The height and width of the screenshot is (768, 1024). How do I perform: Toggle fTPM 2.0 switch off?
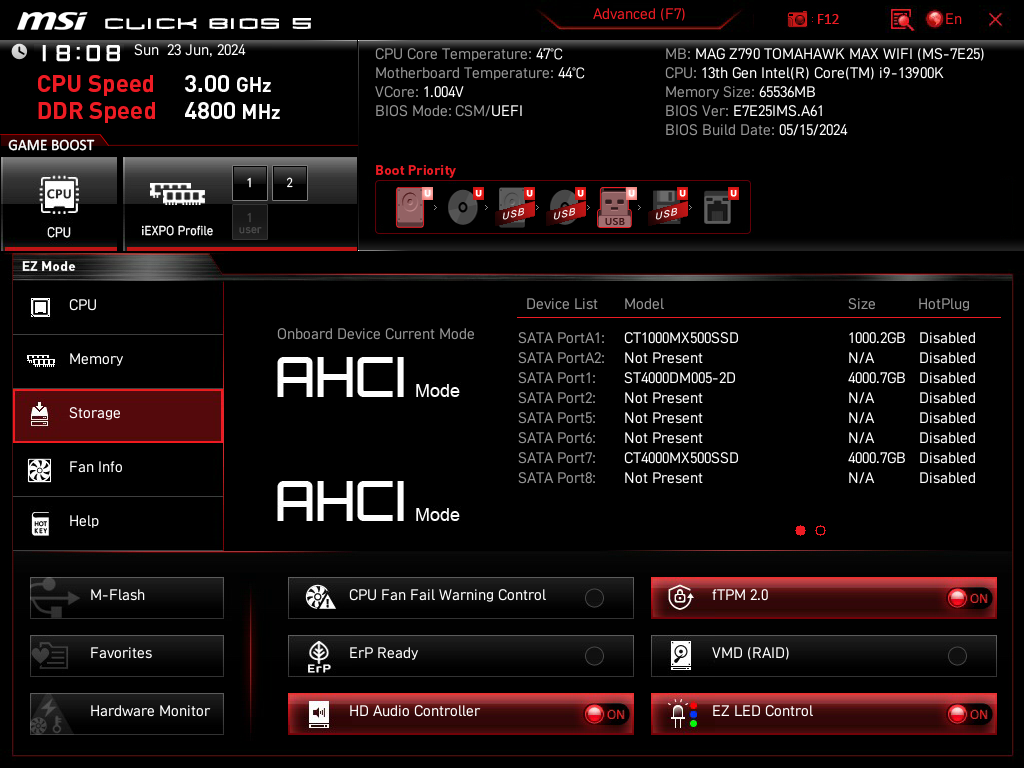coord(968,598)
